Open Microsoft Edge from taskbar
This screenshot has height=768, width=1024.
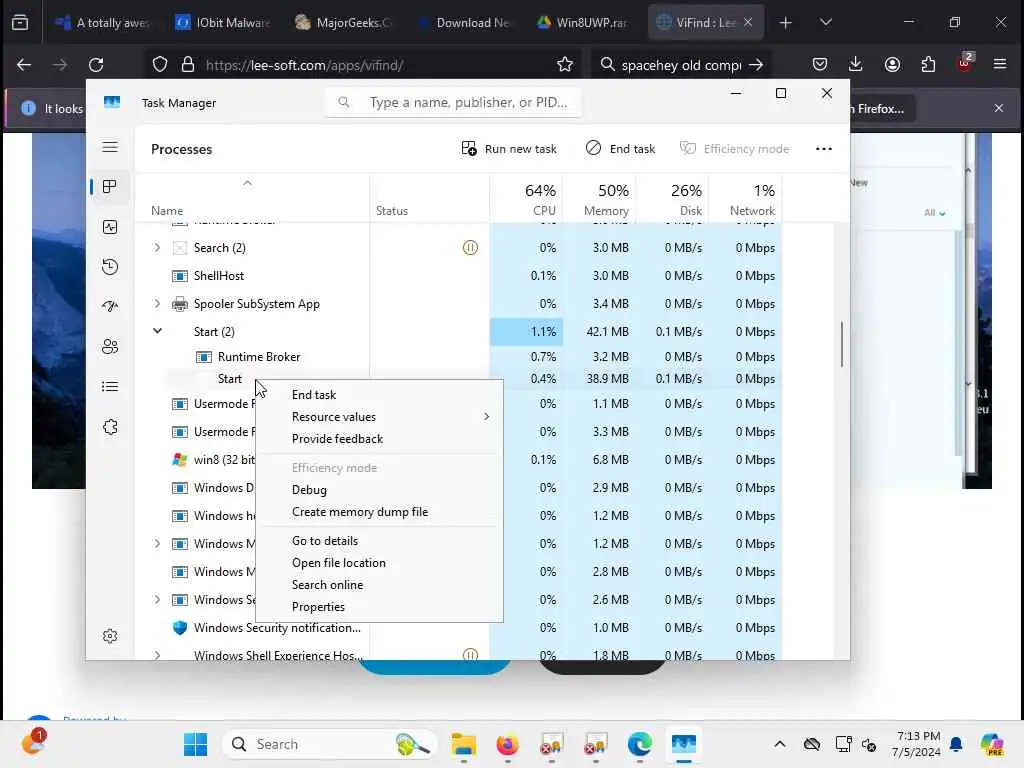point(639,744)
